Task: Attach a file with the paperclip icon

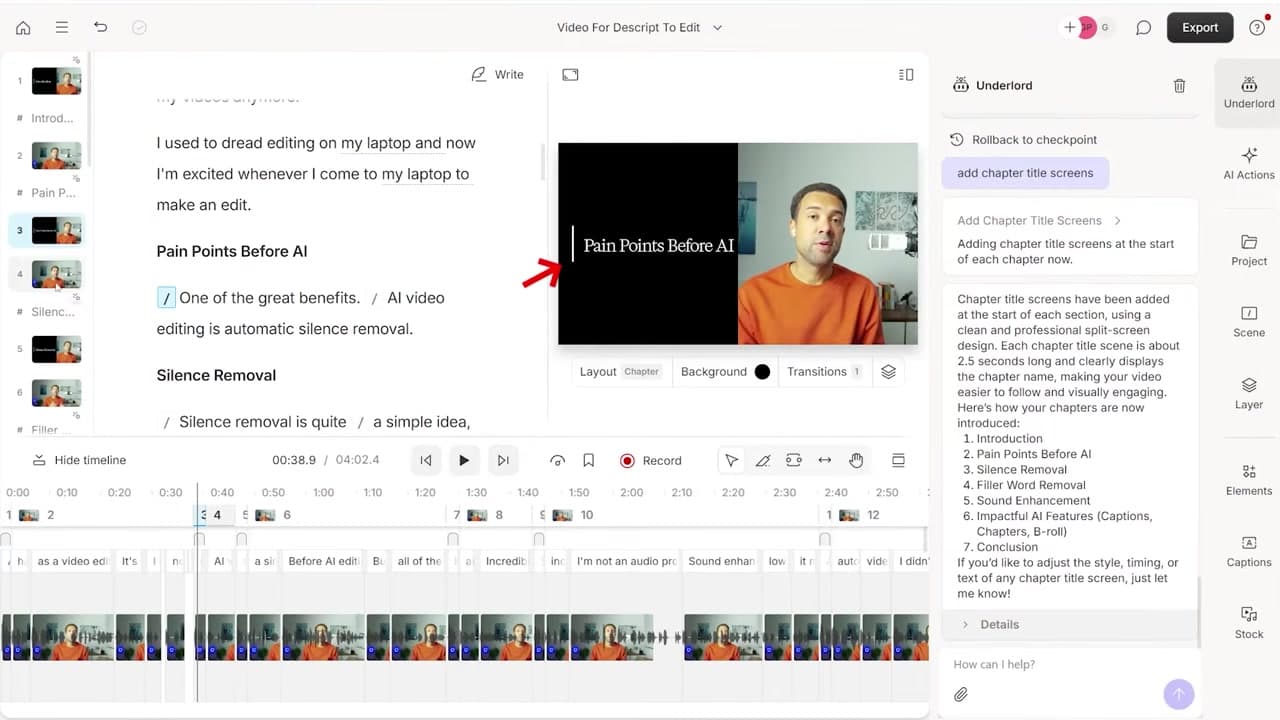Action: 961,694
